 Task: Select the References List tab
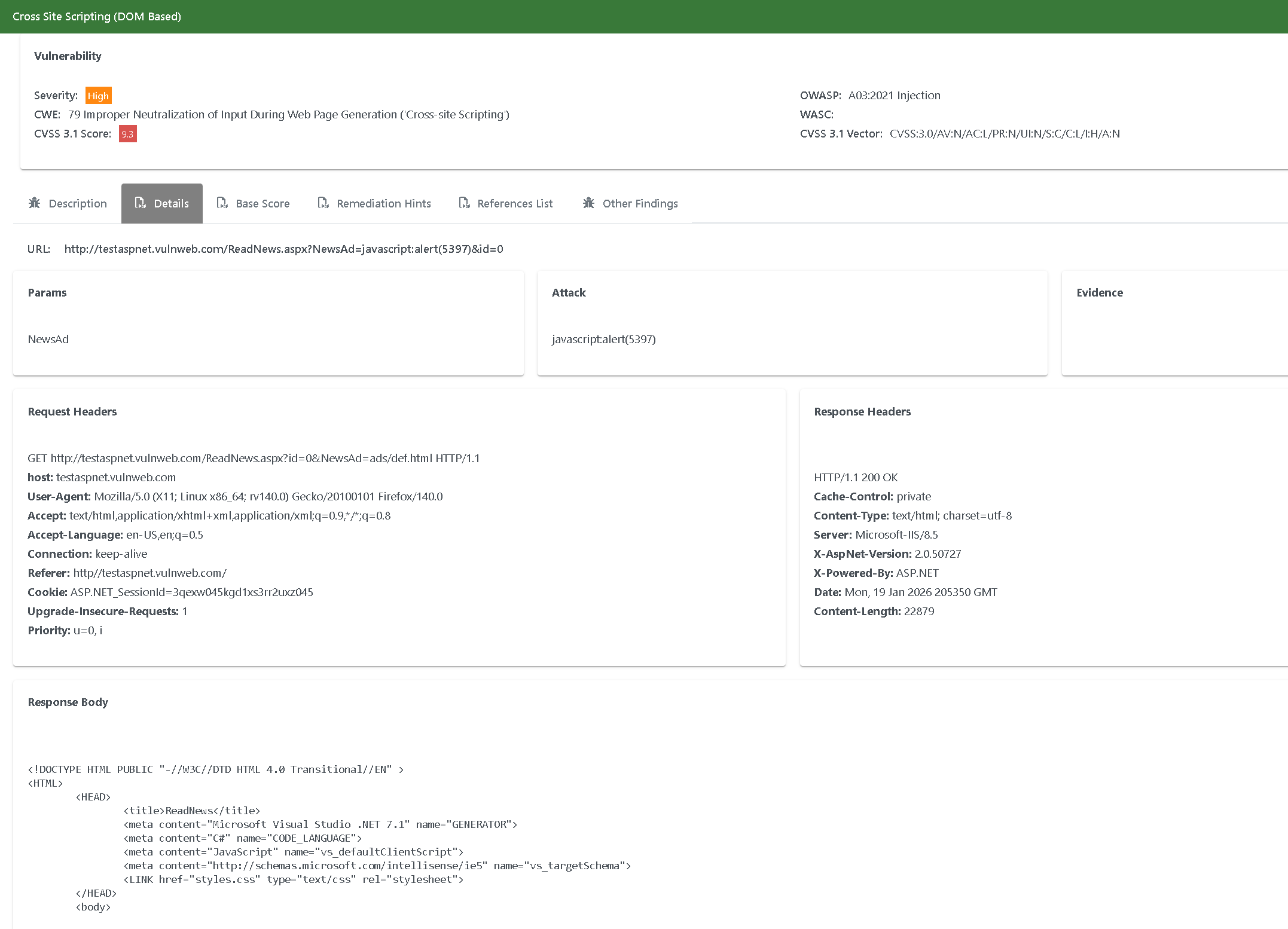(x=515, y=204)
